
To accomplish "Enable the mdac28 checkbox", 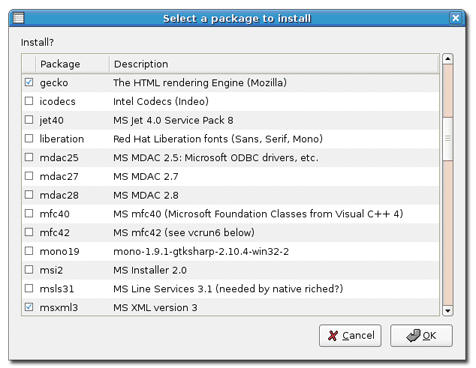I will (x=29, y=194).
